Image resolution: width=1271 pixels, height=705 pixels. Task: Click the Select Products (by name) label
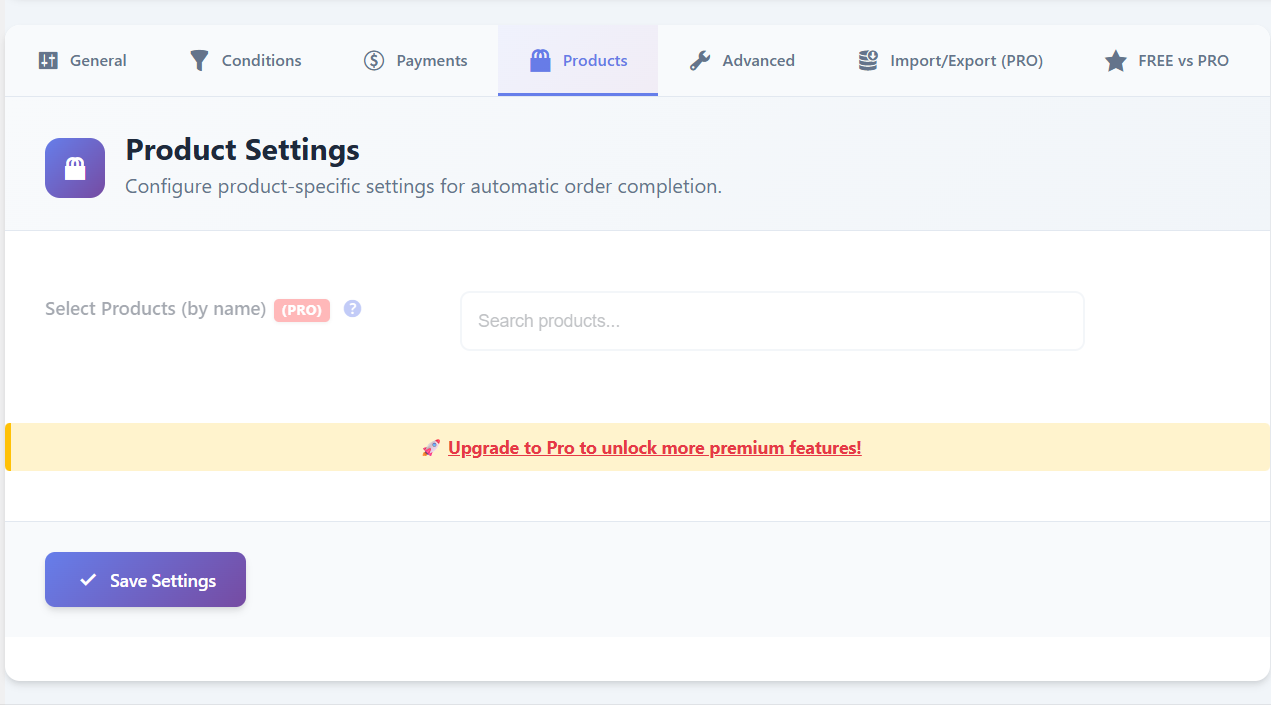(x=155, y=309)
